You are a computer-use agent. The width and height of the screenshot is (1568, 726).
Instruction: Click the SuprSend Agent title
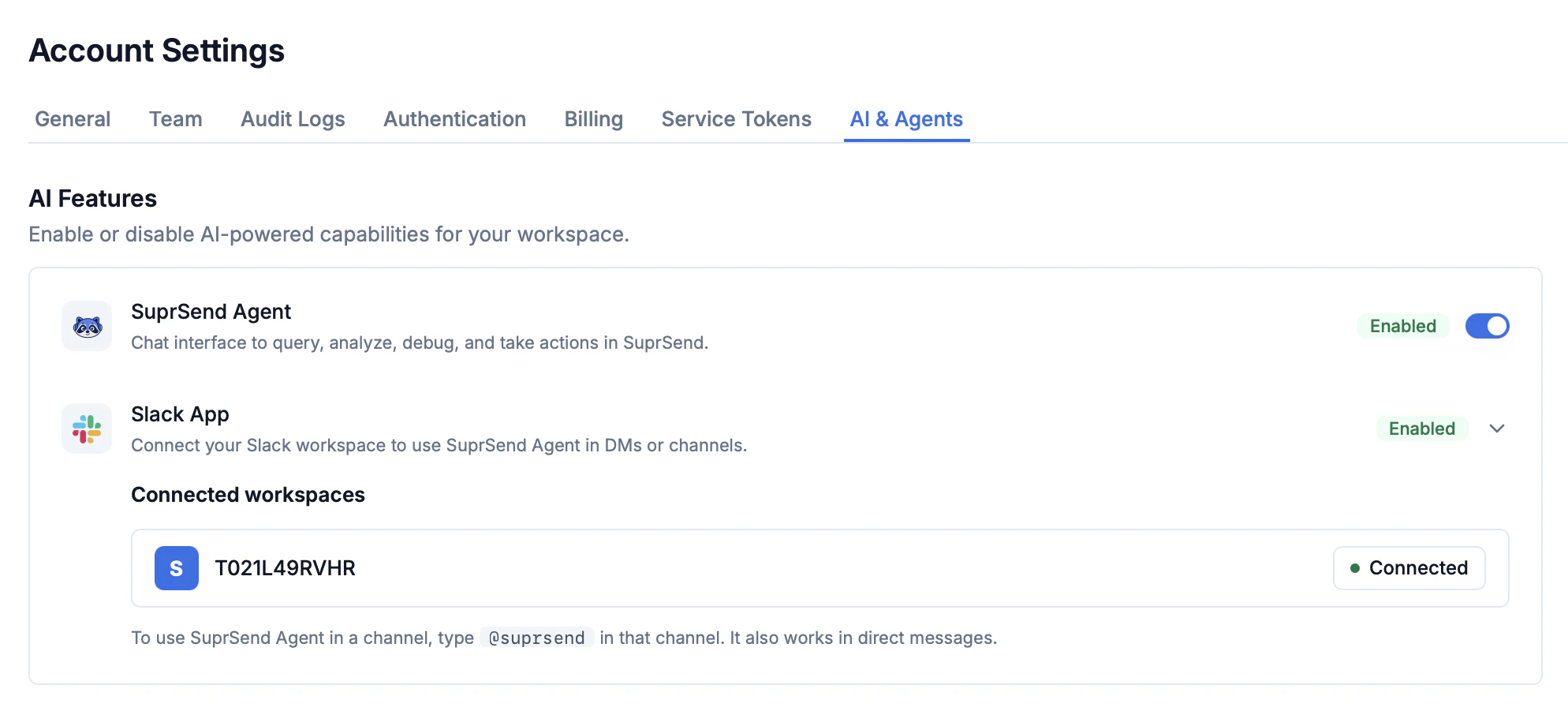(211, 312)
